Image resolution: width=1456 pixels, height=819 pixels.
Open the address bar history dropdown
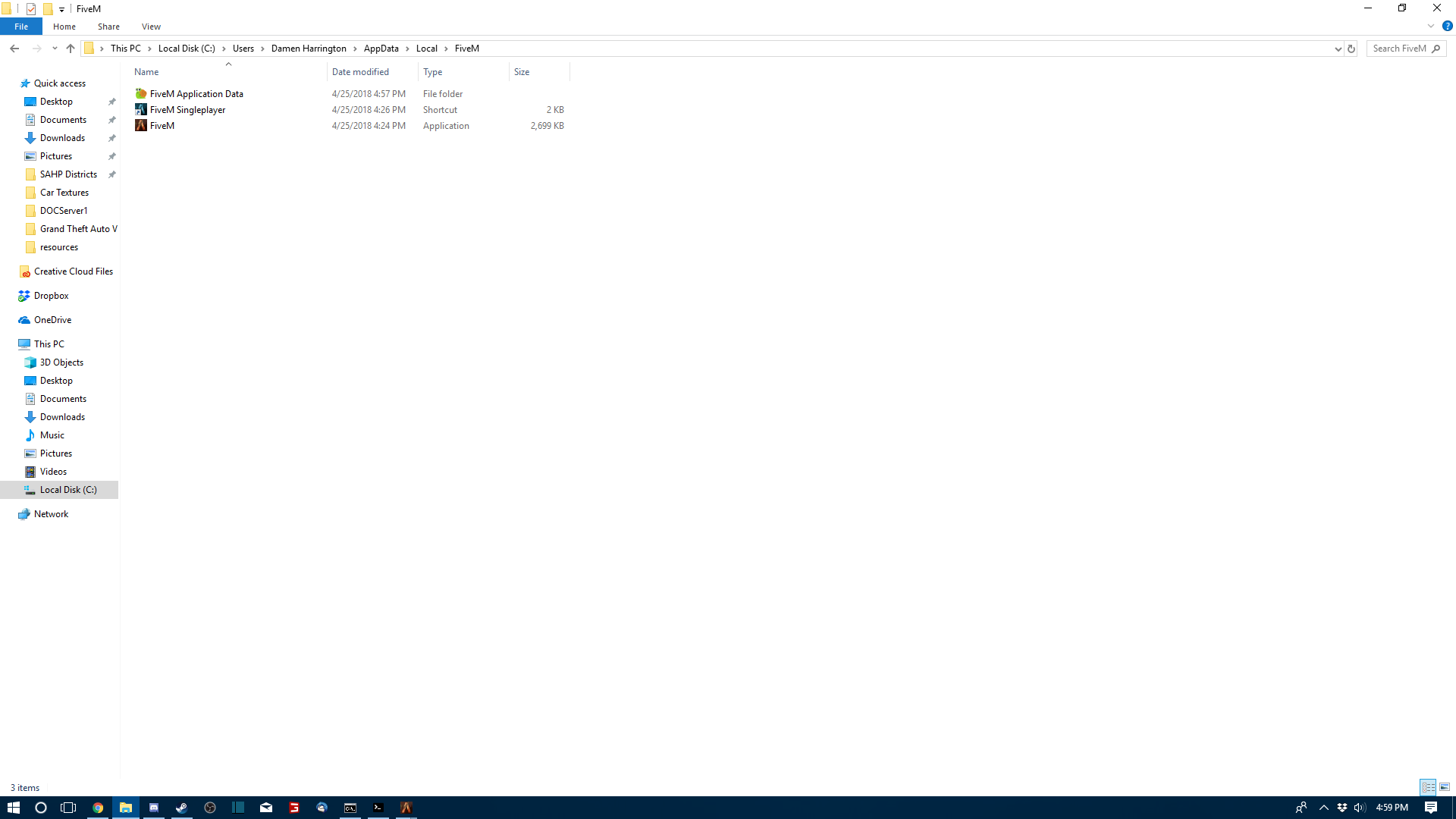coord(1338,49)
